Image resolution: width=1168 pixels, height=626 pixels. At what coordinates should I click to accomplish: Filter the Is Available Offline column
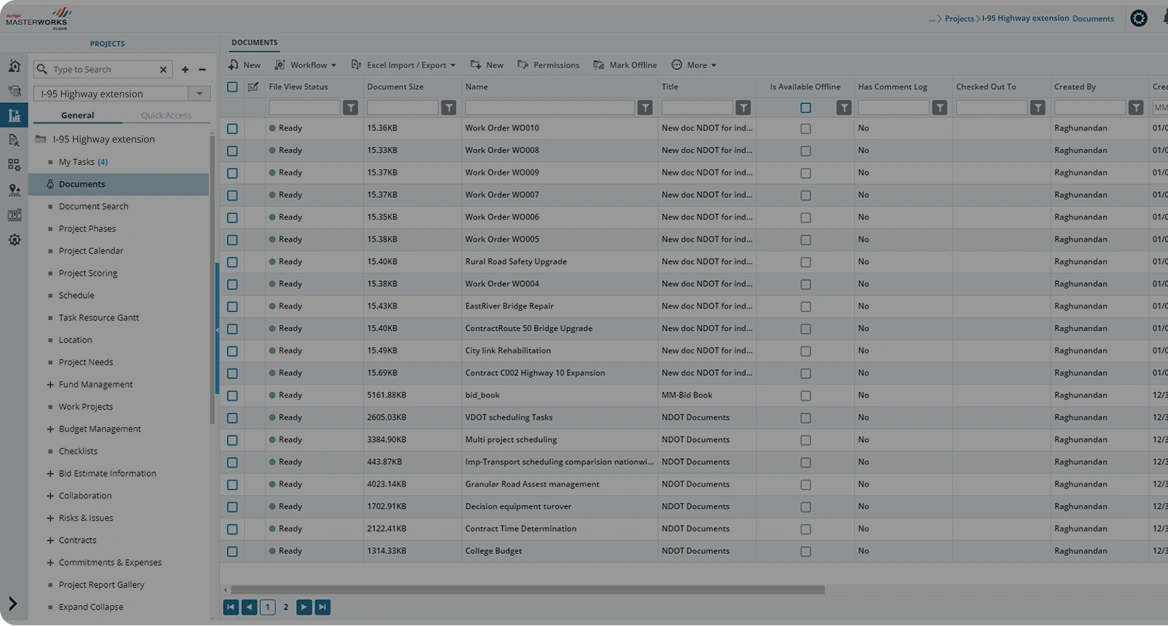843,108
